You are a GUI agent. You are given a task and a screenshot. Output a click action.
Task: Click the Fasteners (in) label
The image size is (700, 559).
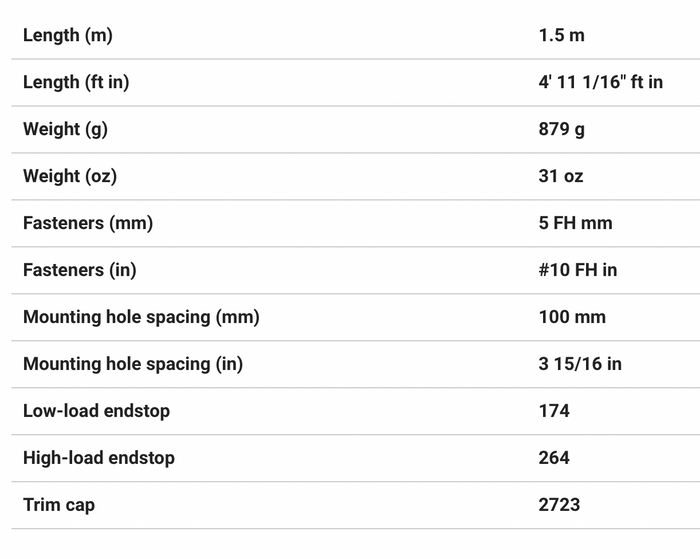[x=79, y=270]
